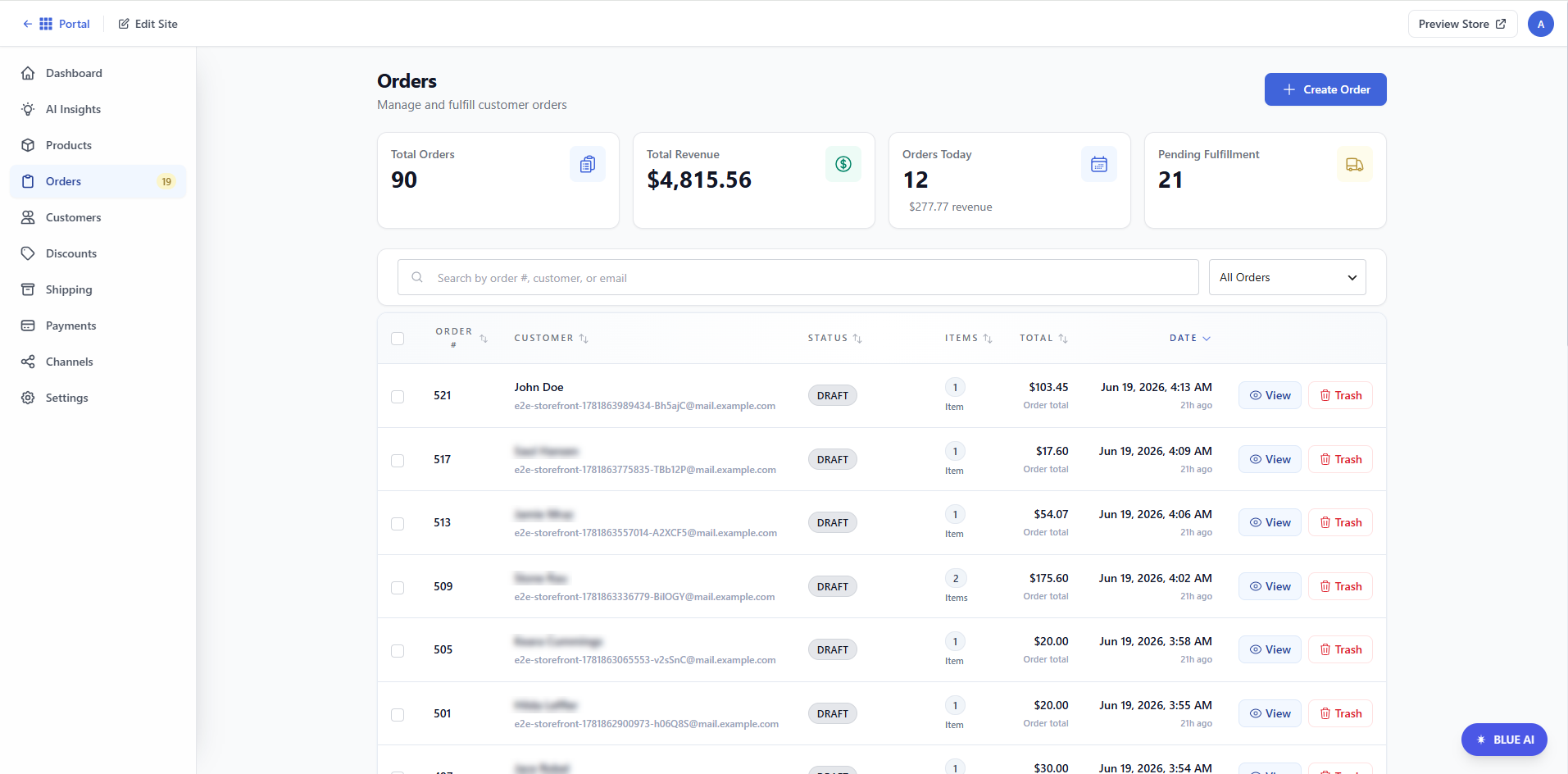
Task: Check the box for order 509
Action: point(398,588)
